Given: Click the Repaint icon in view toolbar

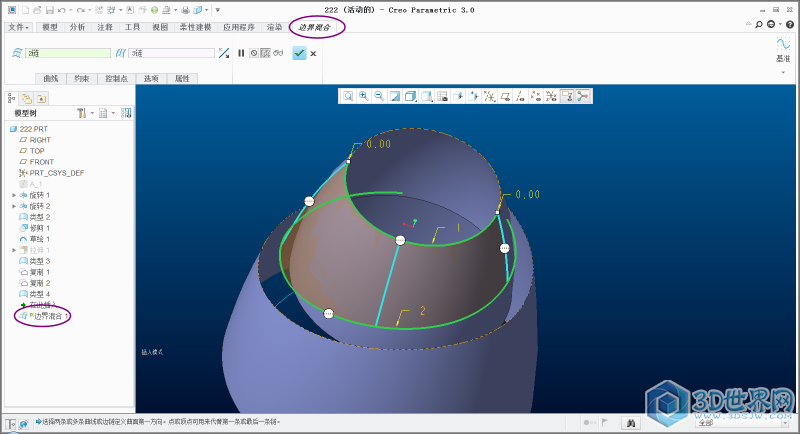Looking at the screenshot, I should coord(395,96).
